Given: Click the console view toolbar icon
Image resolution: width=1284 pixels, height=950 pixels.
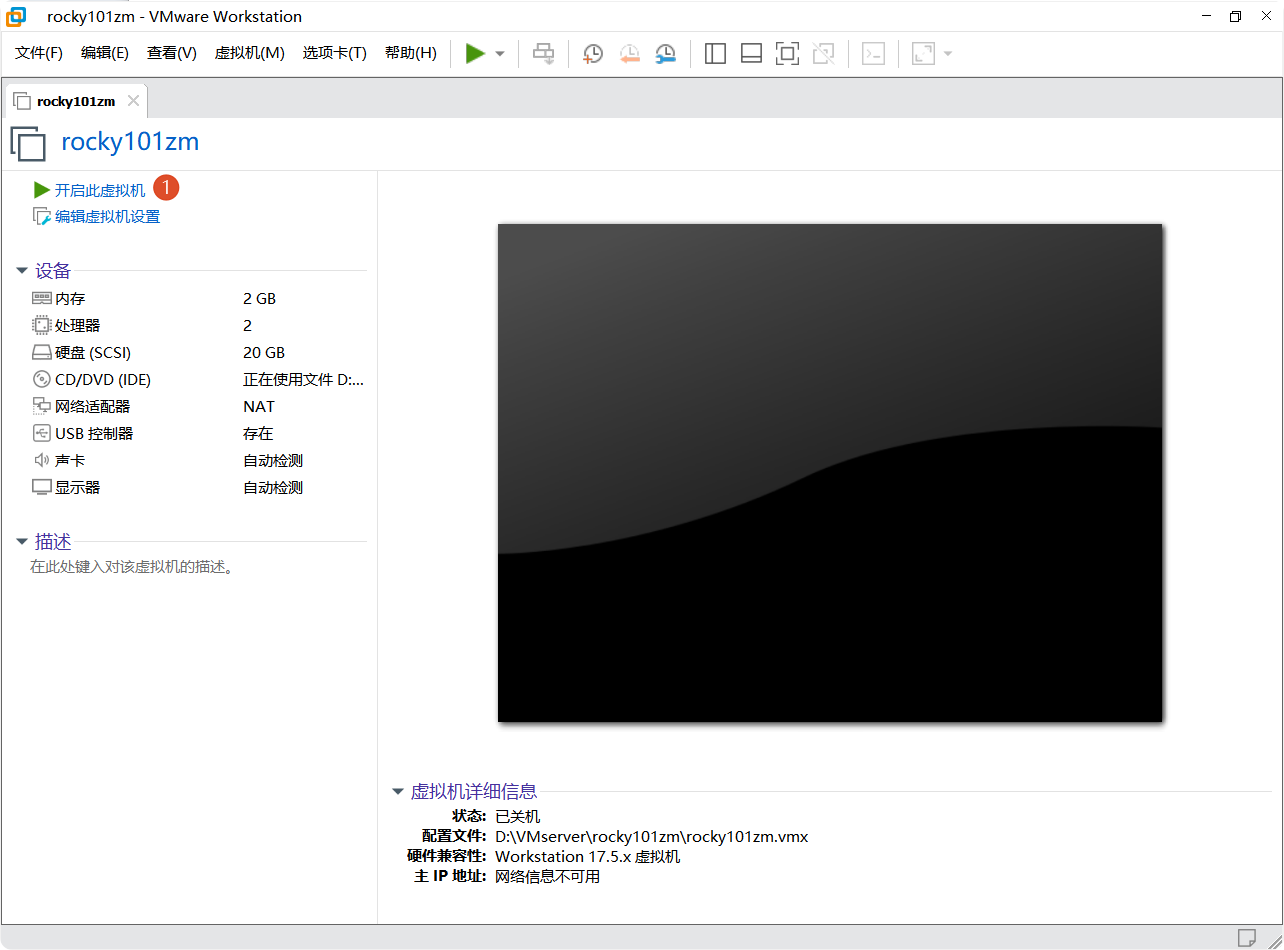Looking at the screenshot, I should click(x=874, y=54).
